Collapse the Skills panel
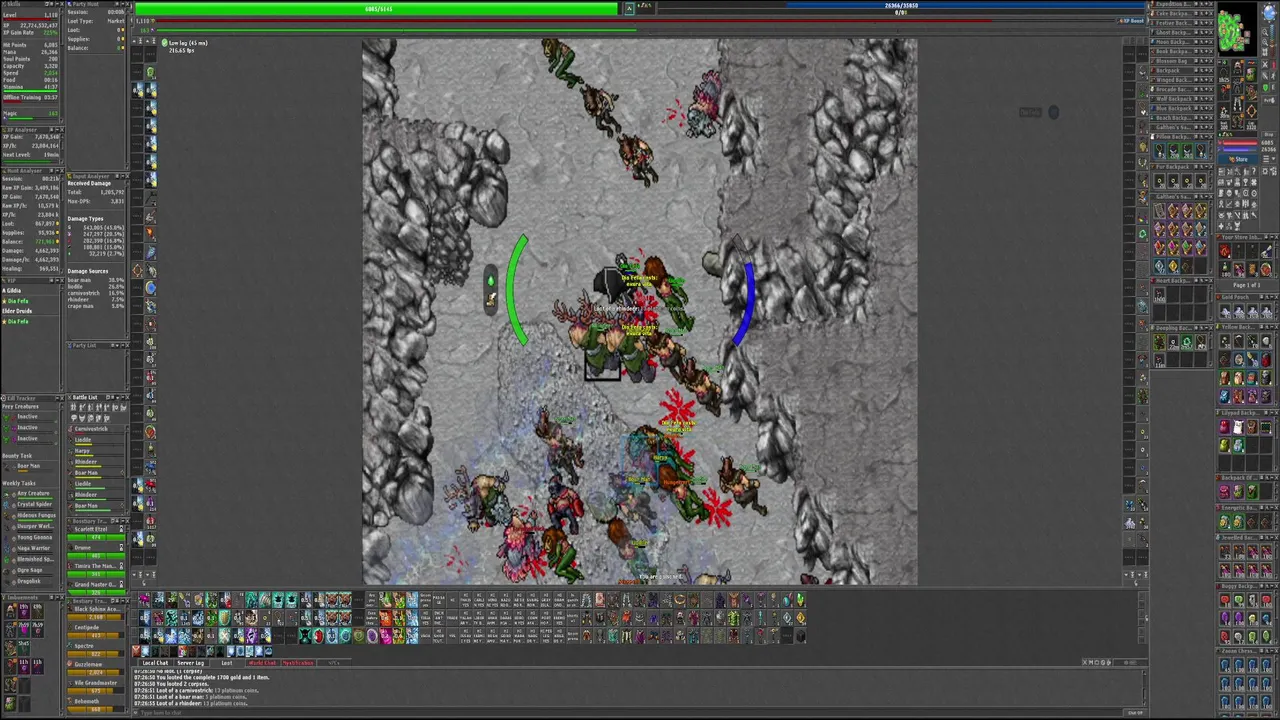The width and height of the screenshot is (1280, 720). (59, 4)
